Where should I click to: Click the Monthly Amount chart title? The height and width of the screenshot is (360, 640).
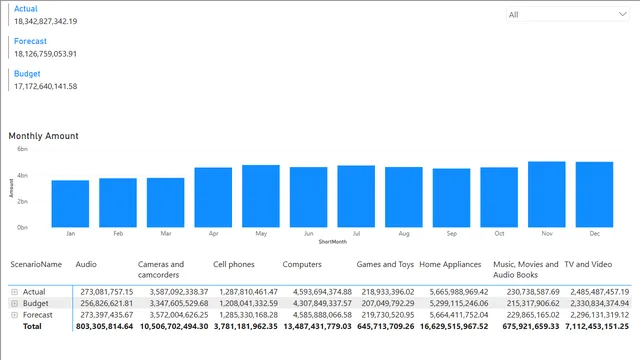click(x=43, y=136)
